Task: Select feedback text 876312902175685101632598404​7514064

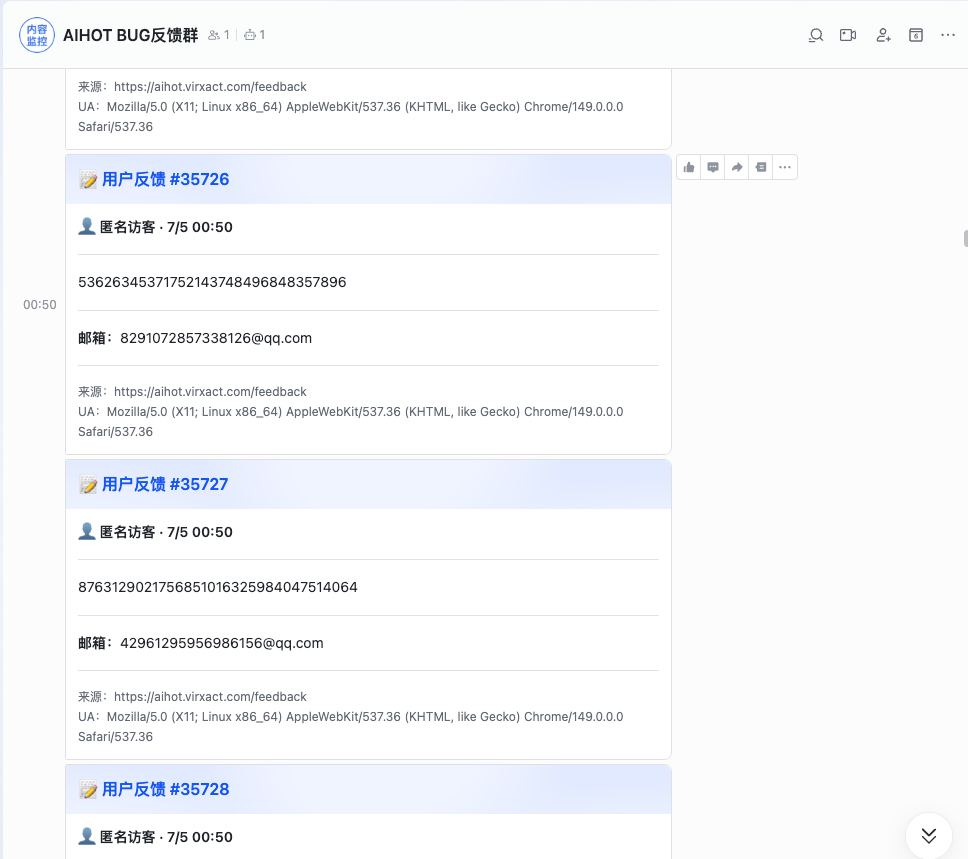Action: pyautogui.click(x=218, y=587)
